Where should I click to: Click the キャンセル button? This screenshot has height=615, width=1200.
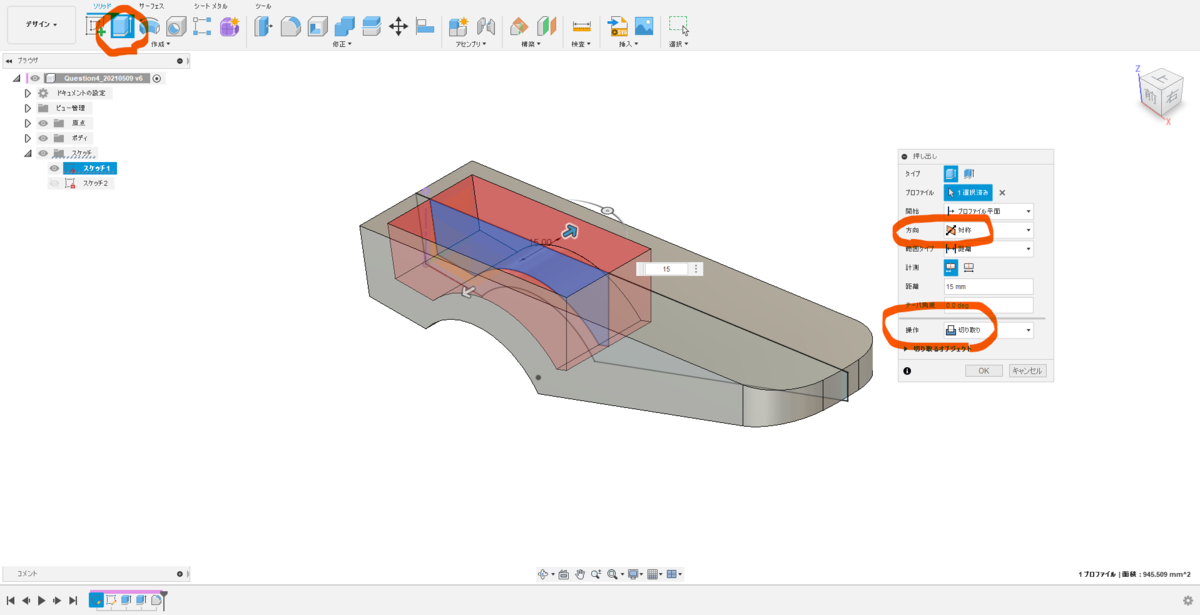(x=1027, y=371)
